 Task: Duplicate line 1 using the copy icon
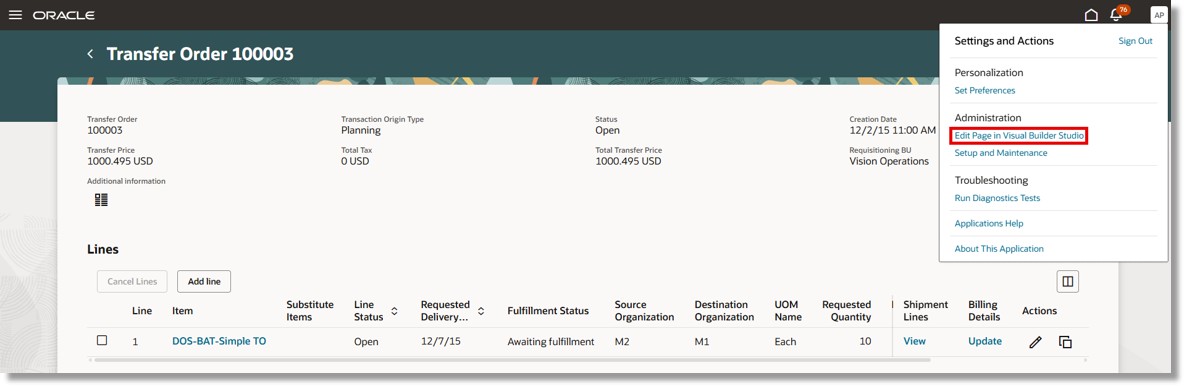pyautogui.click(x=1065, y=342)
